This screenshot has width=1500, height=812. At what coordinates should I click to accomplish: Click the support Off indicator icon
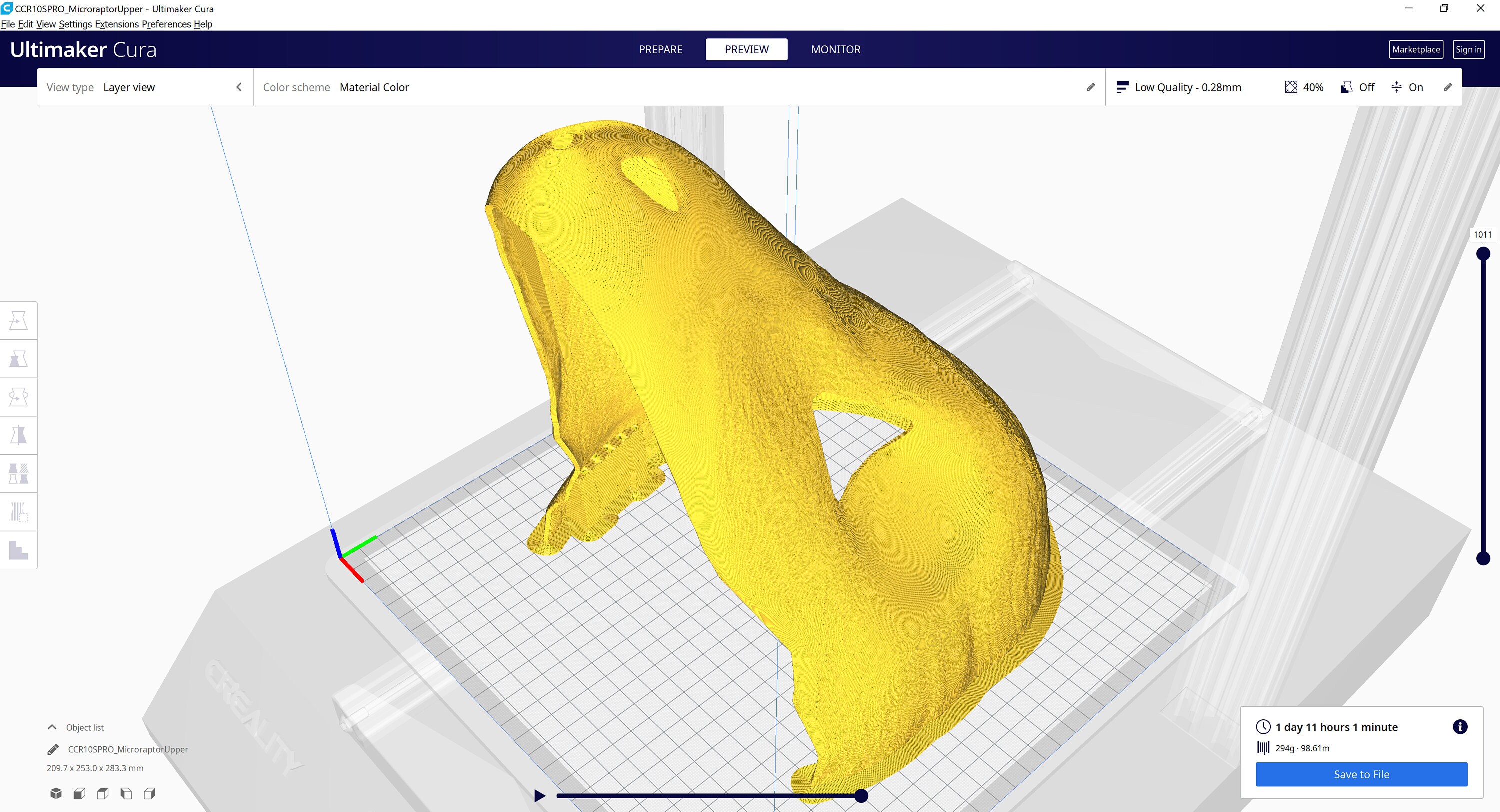1347,87
